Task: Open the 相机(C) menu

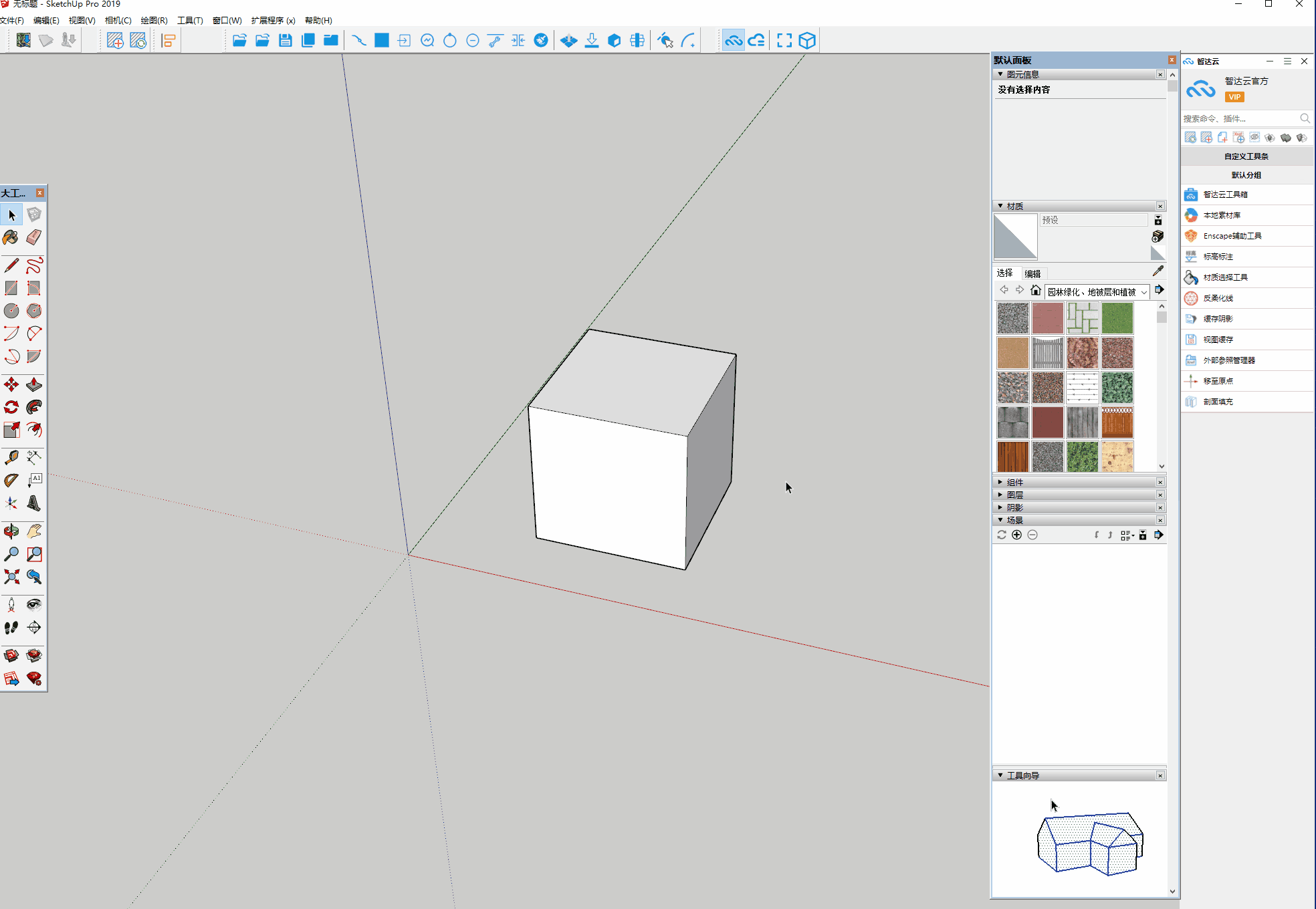Action: [118, 20]
